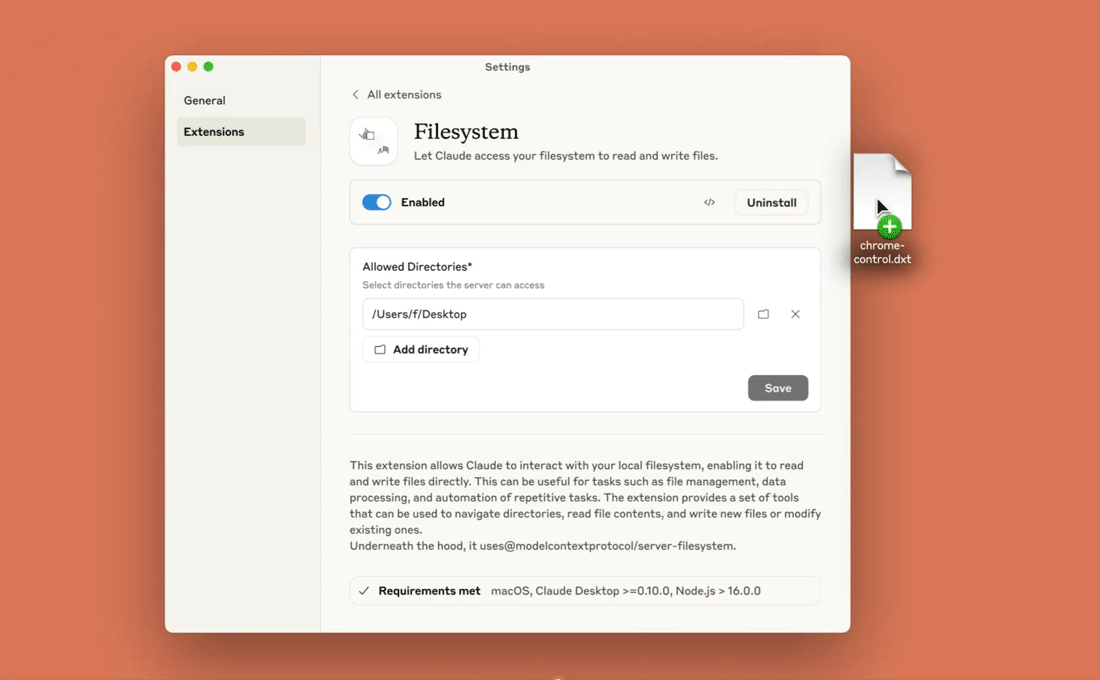This screenshot has width=1100, height=680.
Task: Click the Requirements met text
Action: click(x=429, y=591)
